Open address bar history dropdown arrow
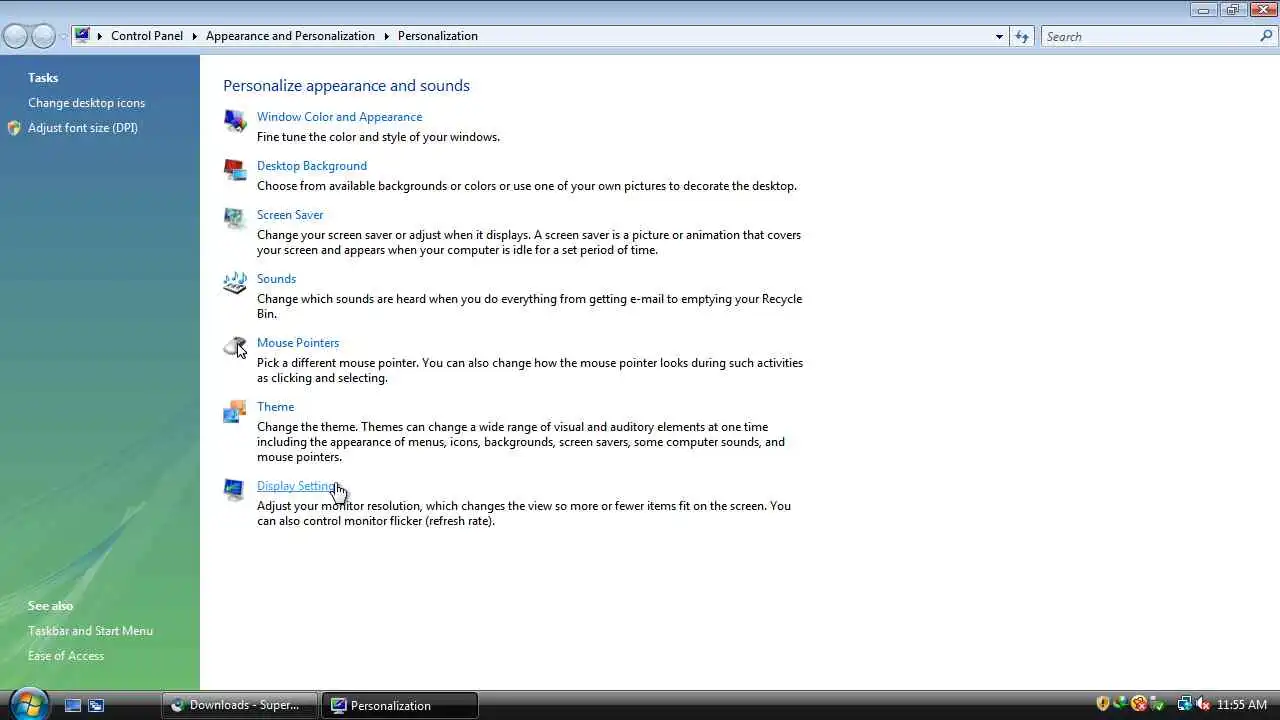This screenshot has height=720, width=1280. [x=998, y=36]
